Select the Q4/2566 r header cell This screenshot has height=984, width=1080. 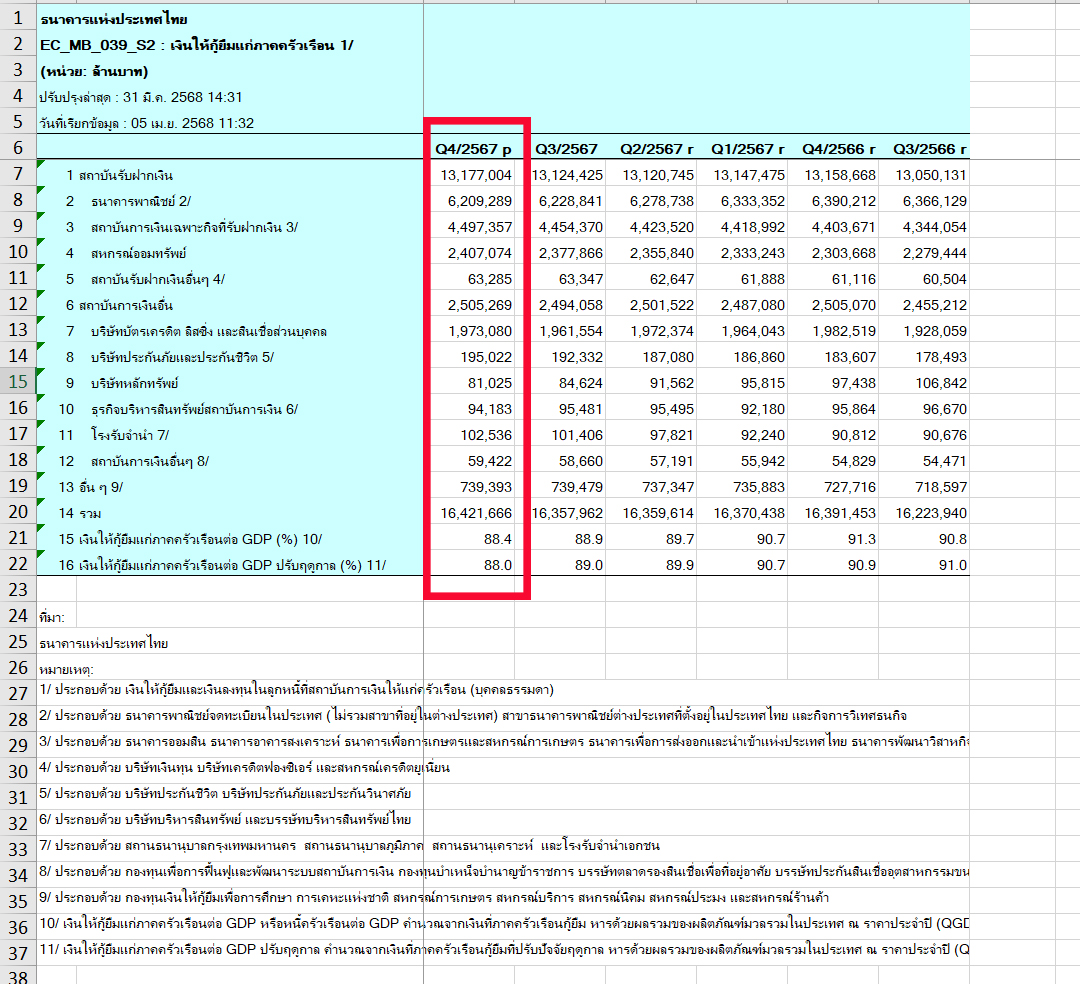(838, 149)
